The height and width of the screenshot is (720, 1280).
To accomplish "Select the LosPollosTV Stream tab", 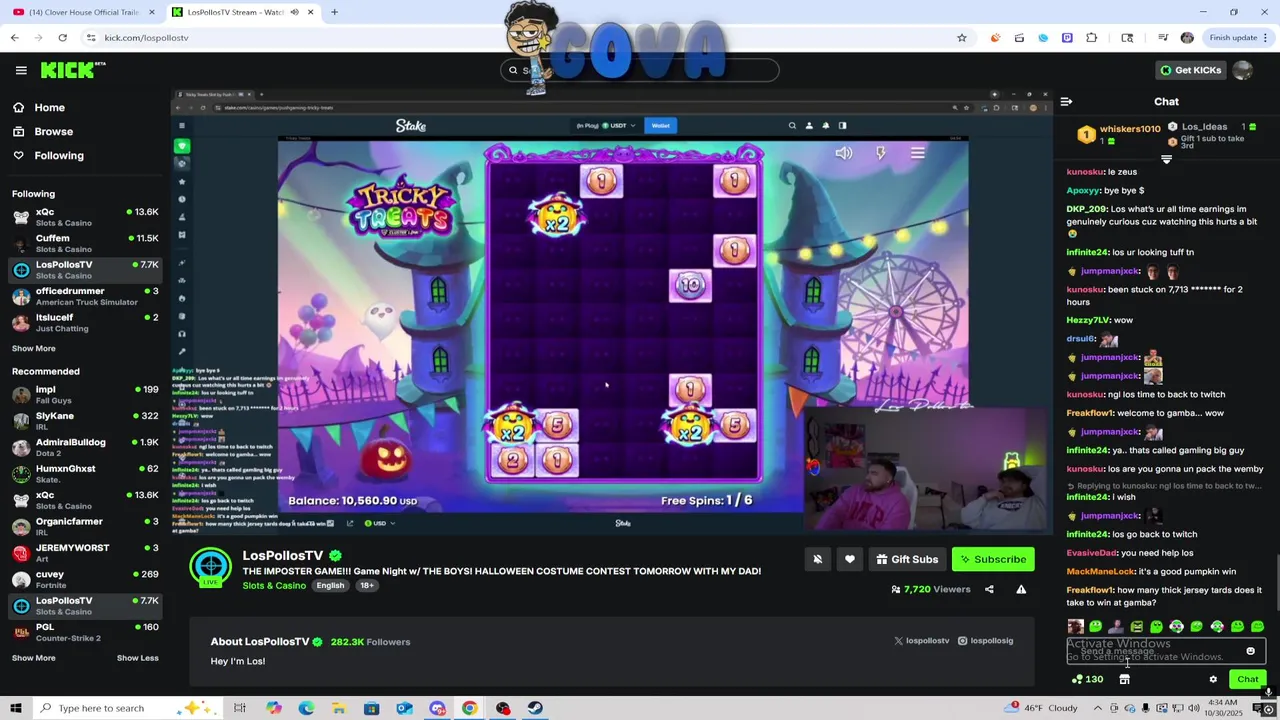I will click(x=235, y=12).
